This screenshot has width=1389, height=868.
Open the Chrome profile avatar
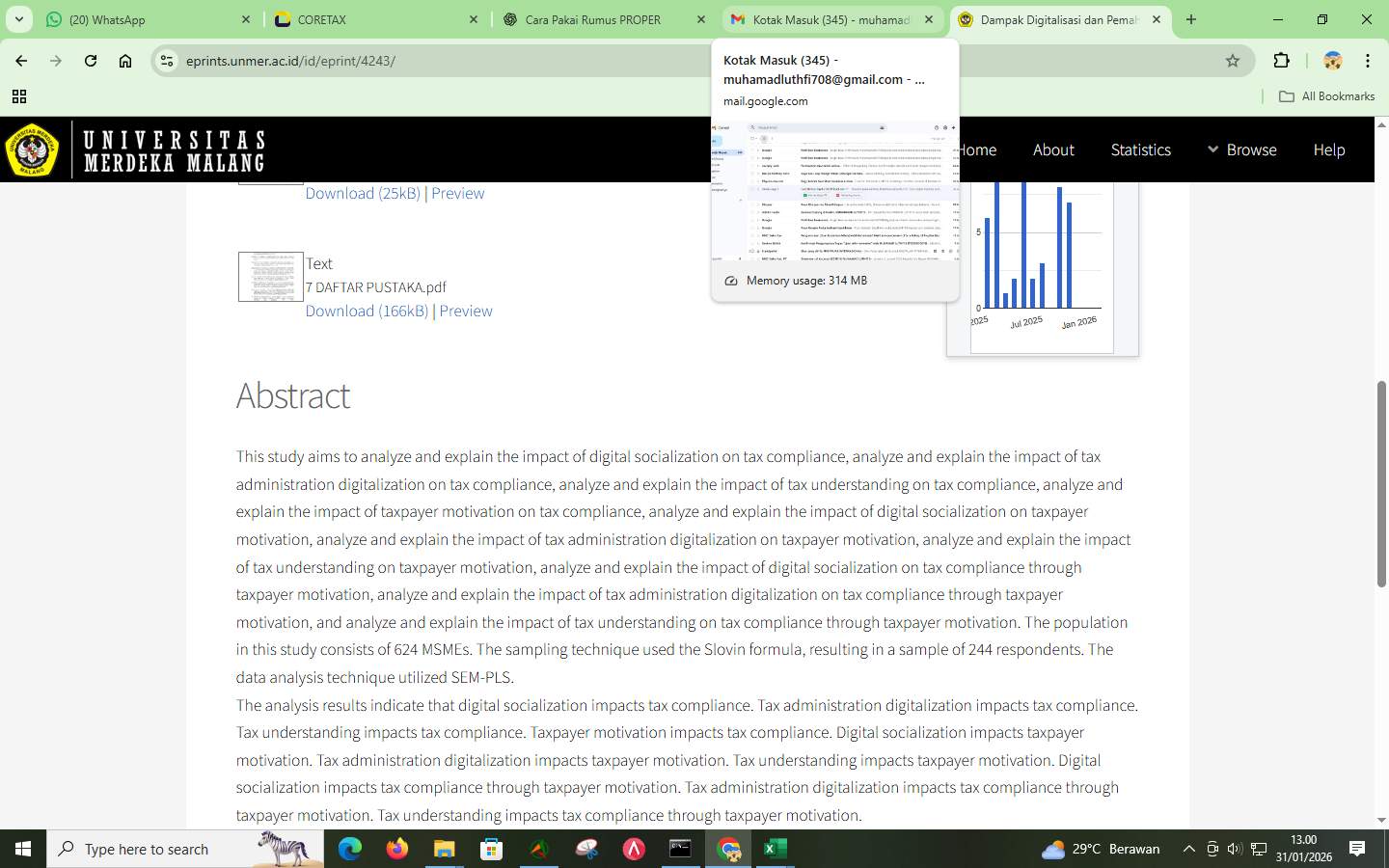(1332, 60)
